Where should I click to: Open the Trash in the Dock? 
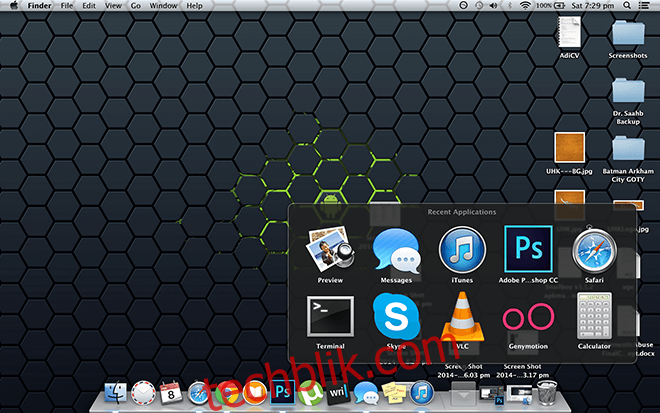click(547, 392)
